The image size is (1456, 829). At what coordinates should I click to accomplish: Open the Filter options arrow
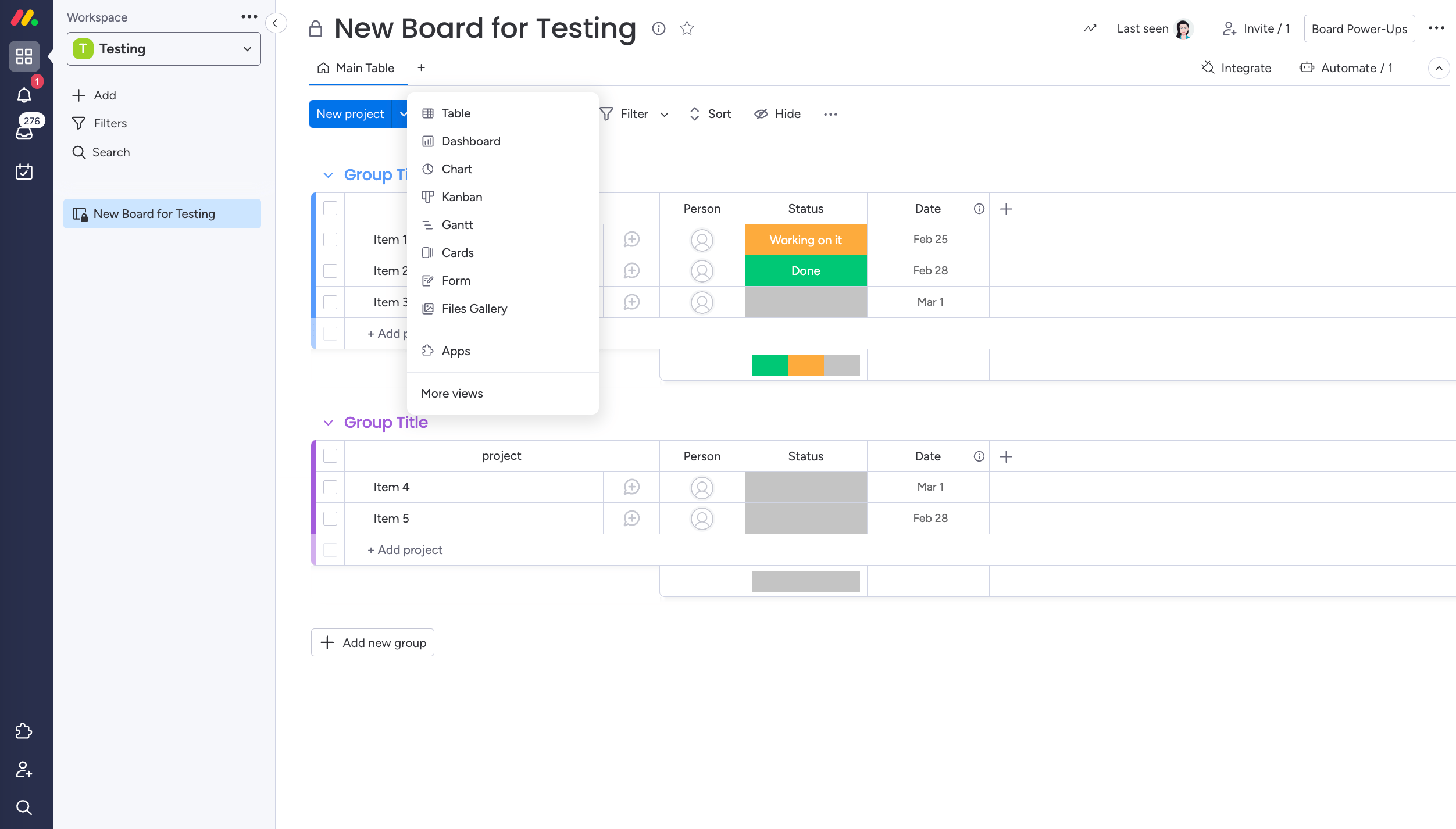tap(664, 115)
